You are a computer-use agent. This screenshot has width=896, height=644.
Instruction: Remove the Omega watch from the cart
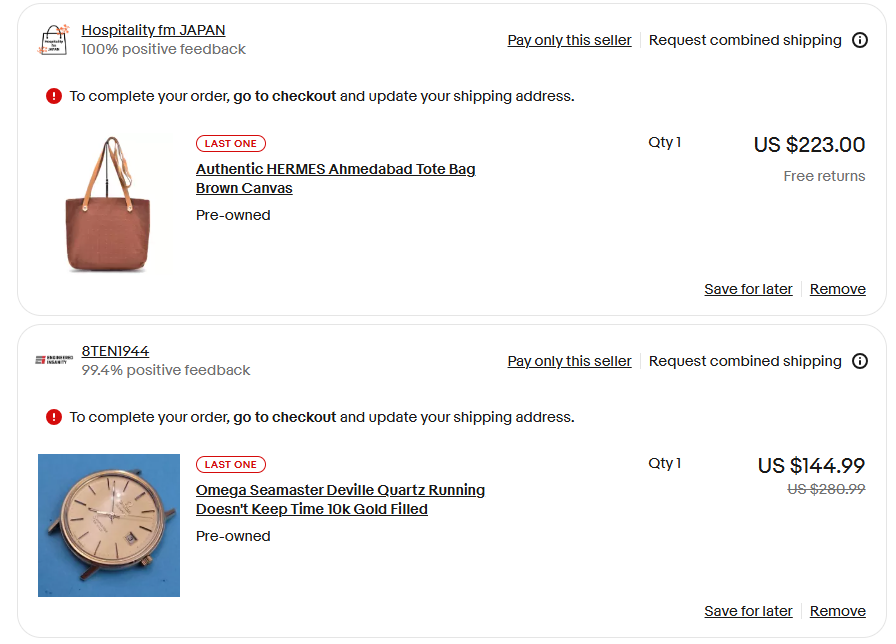(837, 610)
